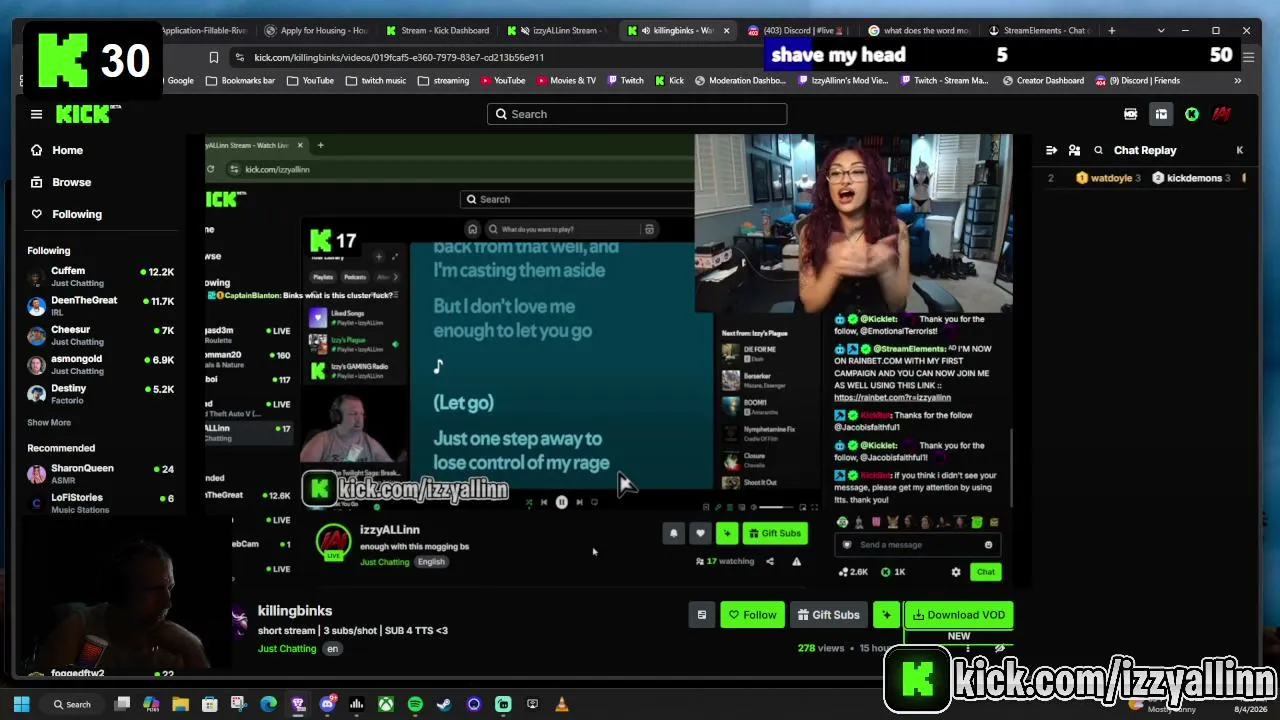Open Steam from the taskbar

[444, 704]
